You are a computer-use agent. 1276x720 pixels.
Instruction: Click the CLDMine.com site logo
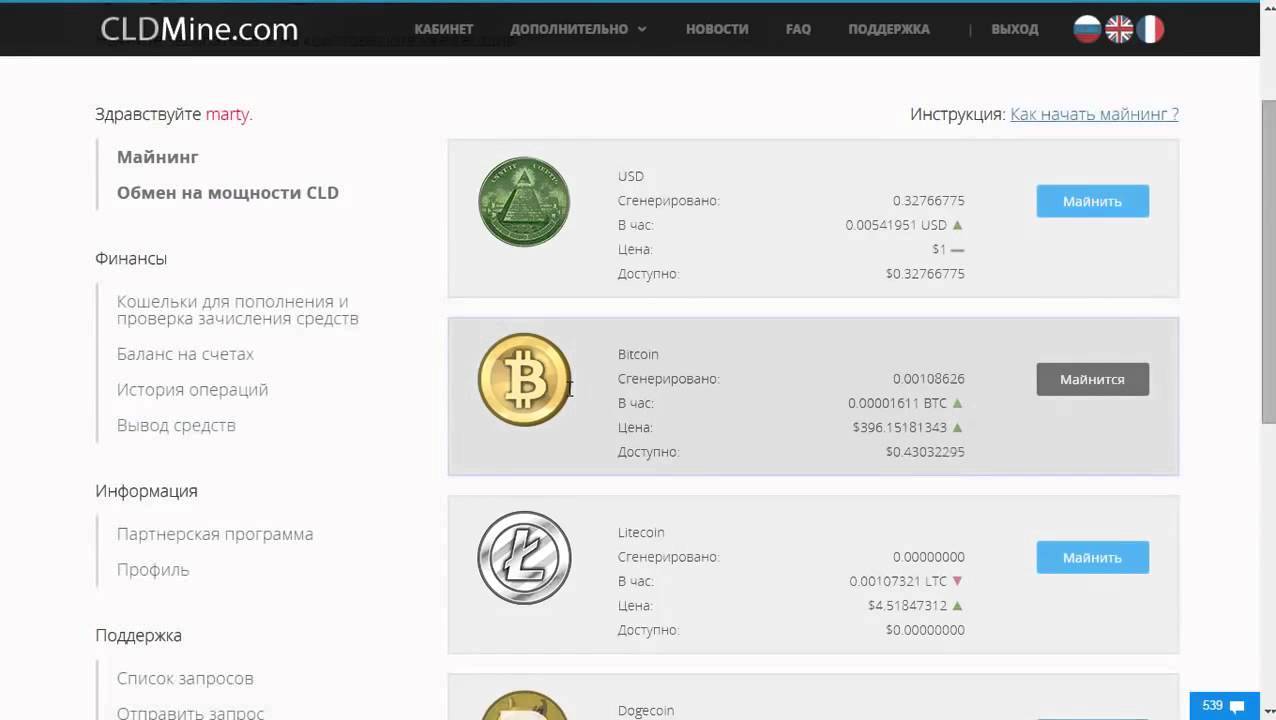click(x=200, y=29)
